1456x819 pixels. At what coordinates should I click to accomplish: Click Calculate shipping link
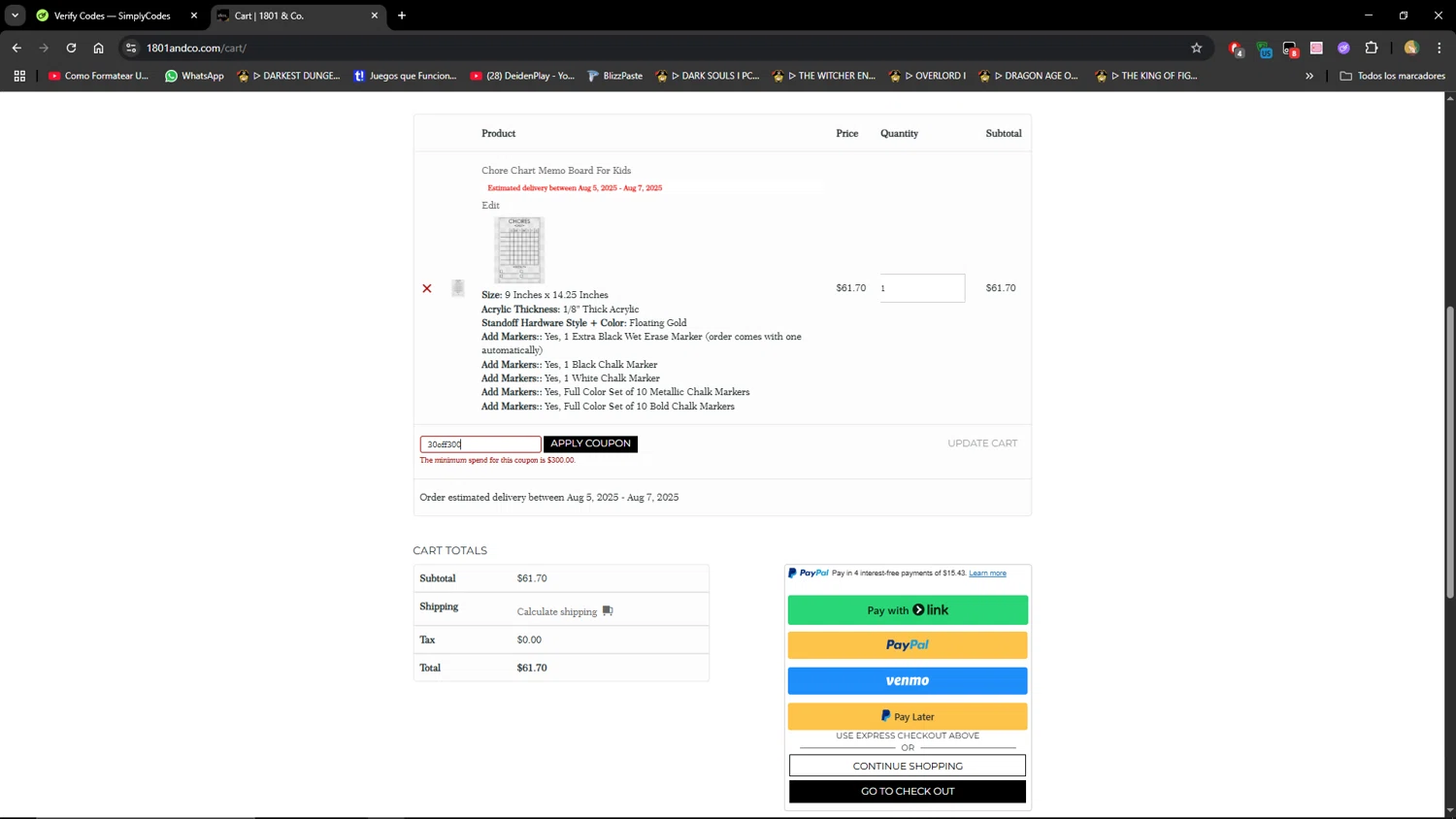557,611
